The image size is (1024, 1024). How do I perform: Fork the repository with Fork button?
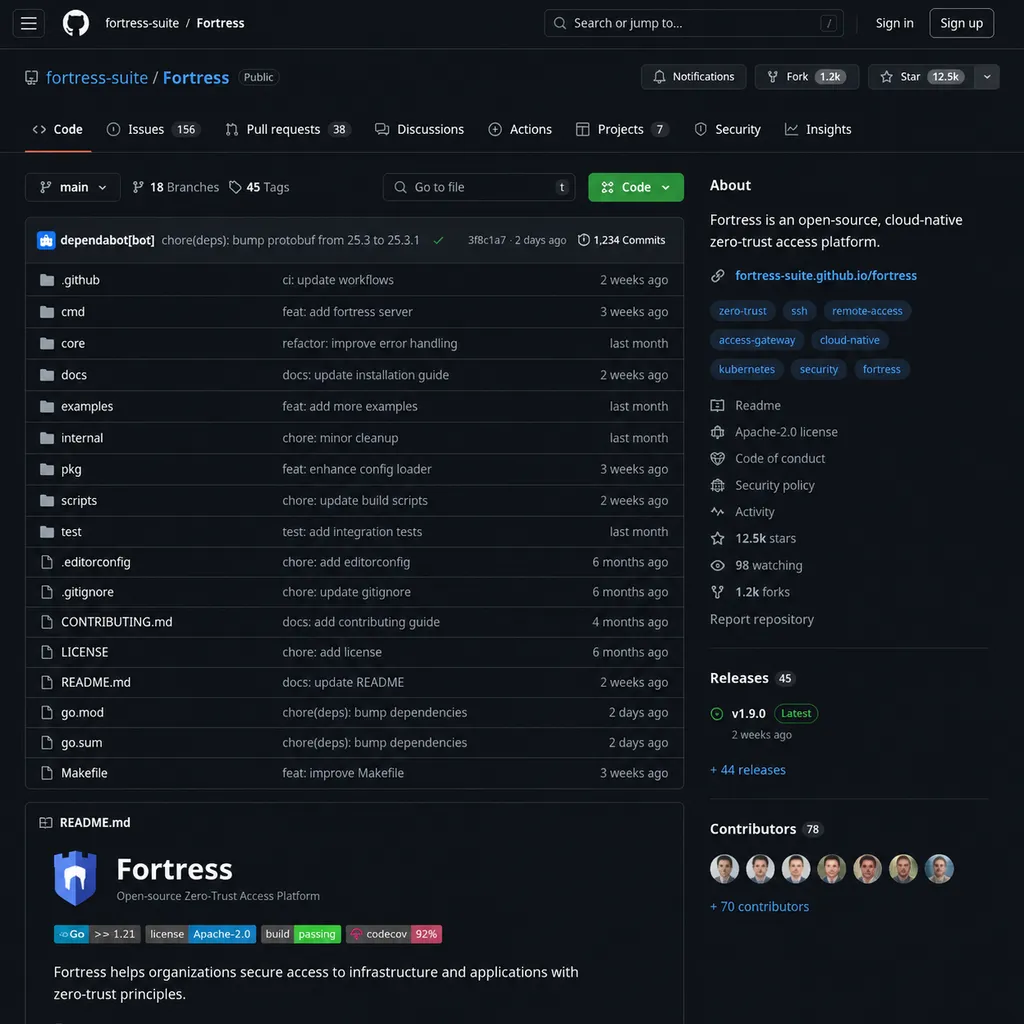[807, 77]
